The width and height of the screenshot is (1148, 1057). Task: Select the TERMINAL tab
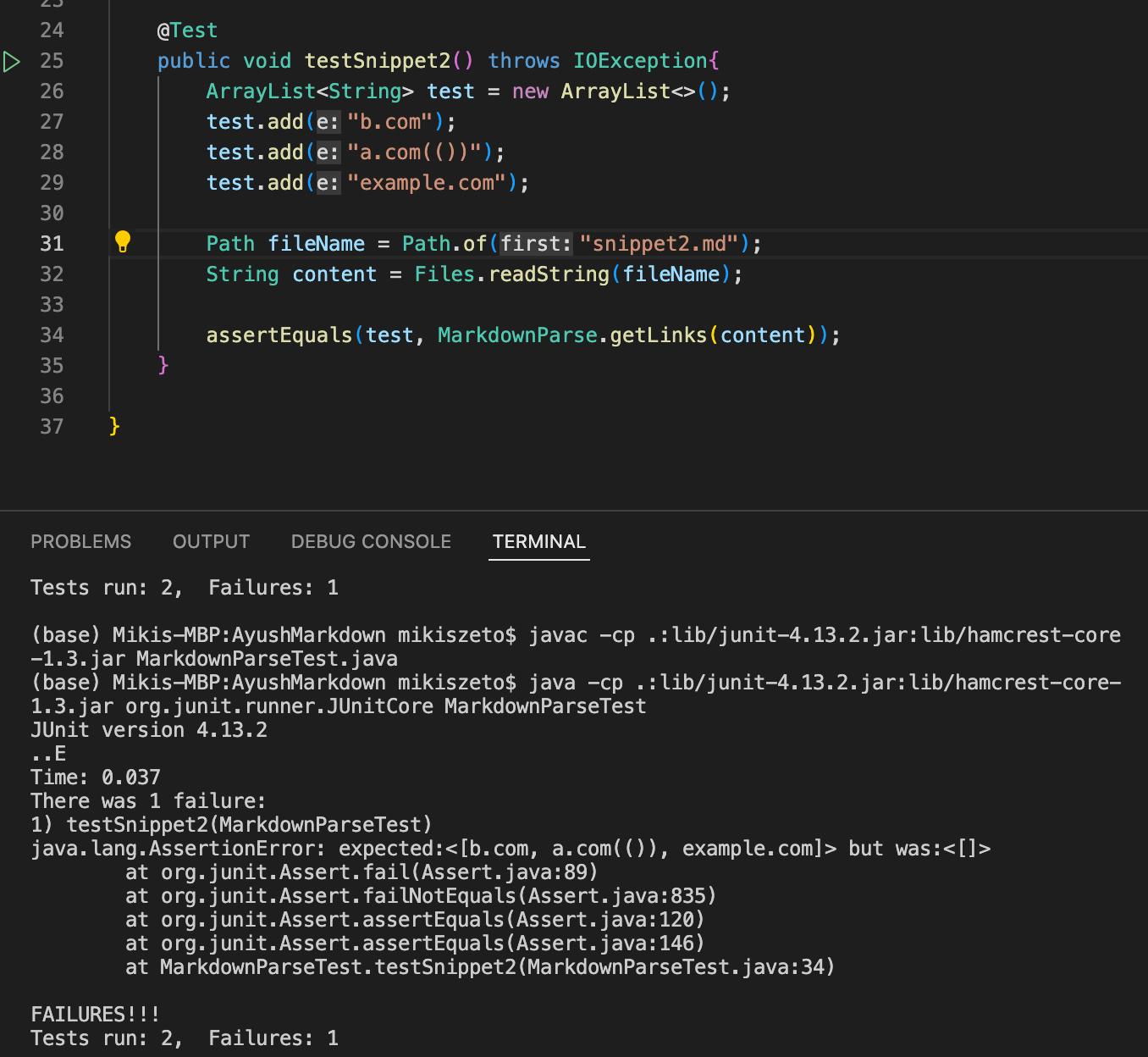[539, 541]
